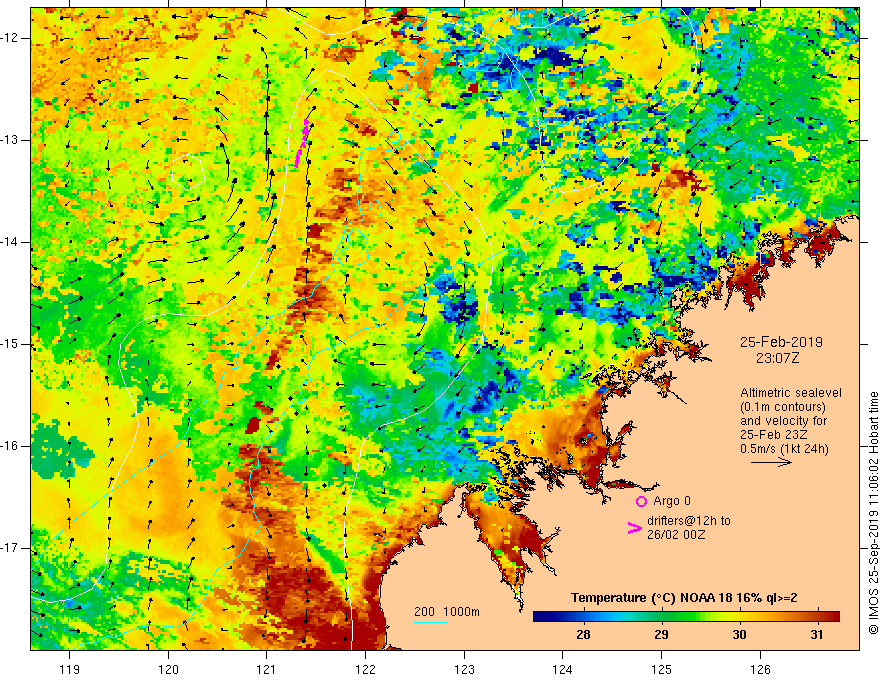Click the 'Argo 0' legend label
The width and height of the screenshot is (880, 680).
672,501
